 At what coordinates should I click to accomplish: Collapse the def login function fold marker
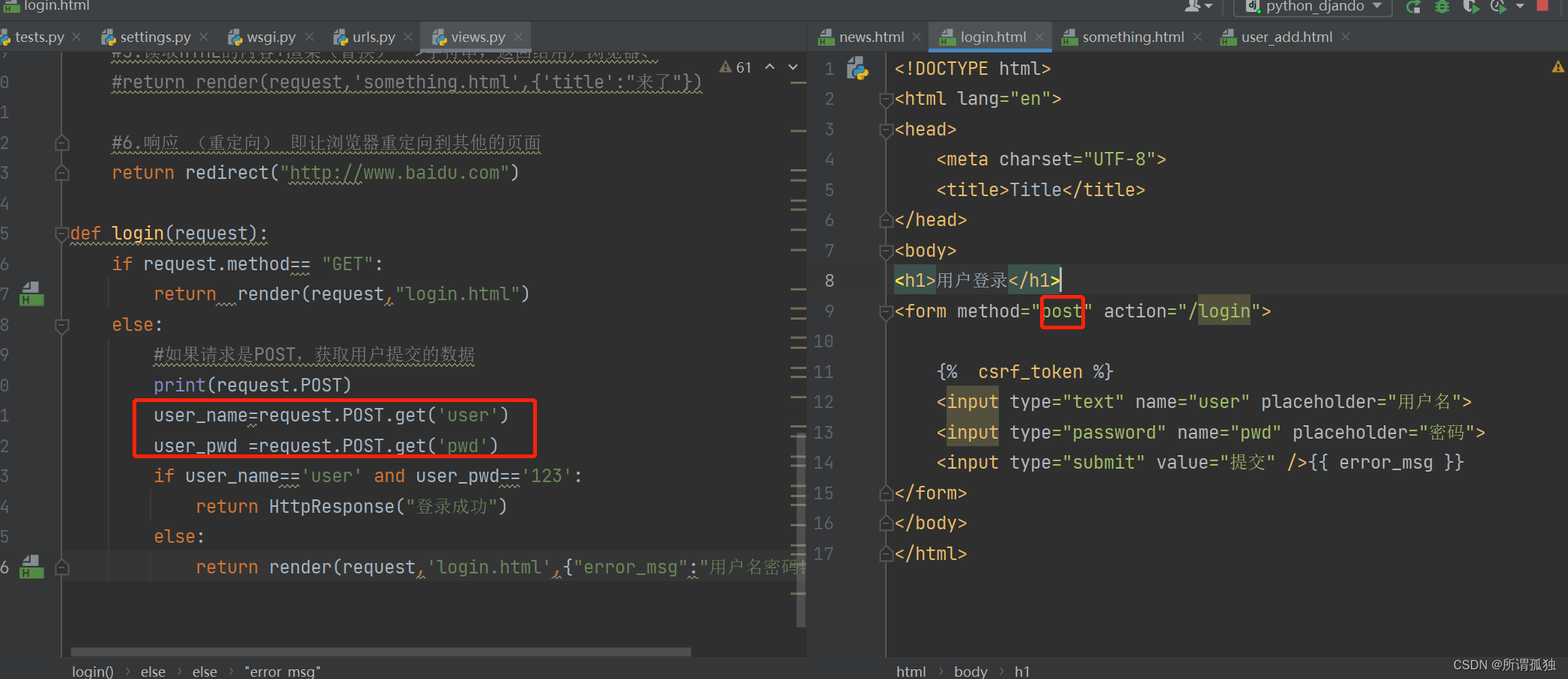62,234
